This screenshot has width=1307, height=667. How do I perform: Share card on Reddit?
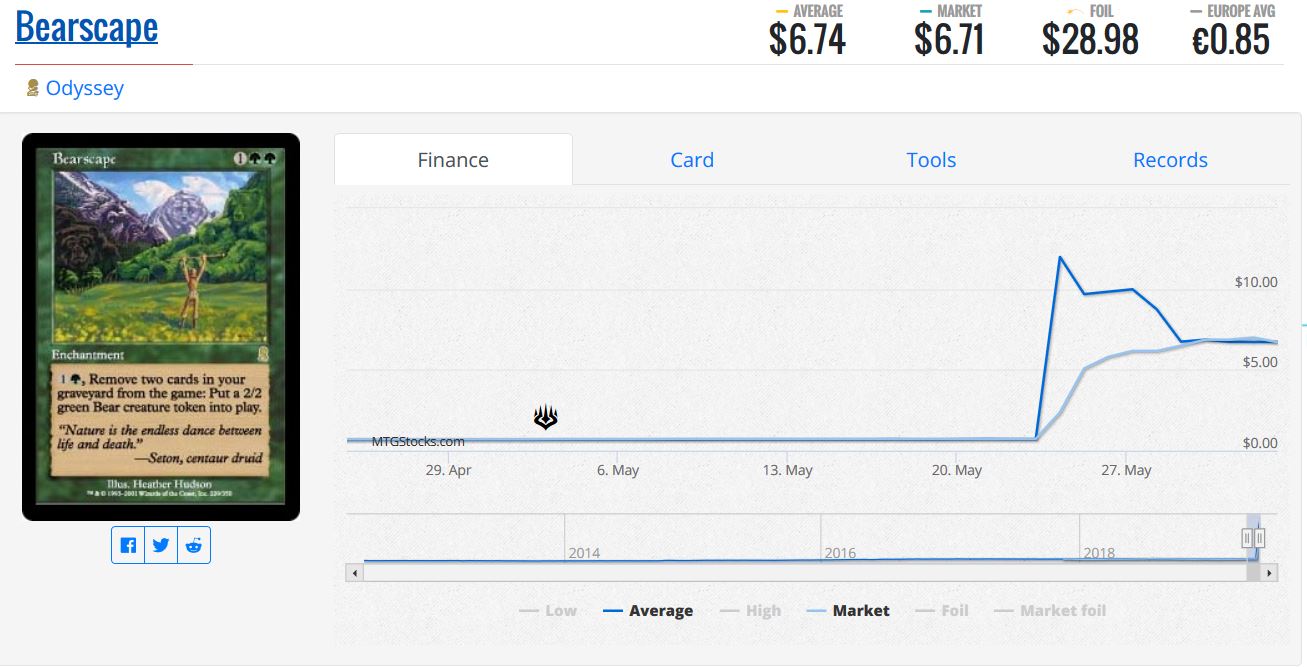click(x=194, y=545)
